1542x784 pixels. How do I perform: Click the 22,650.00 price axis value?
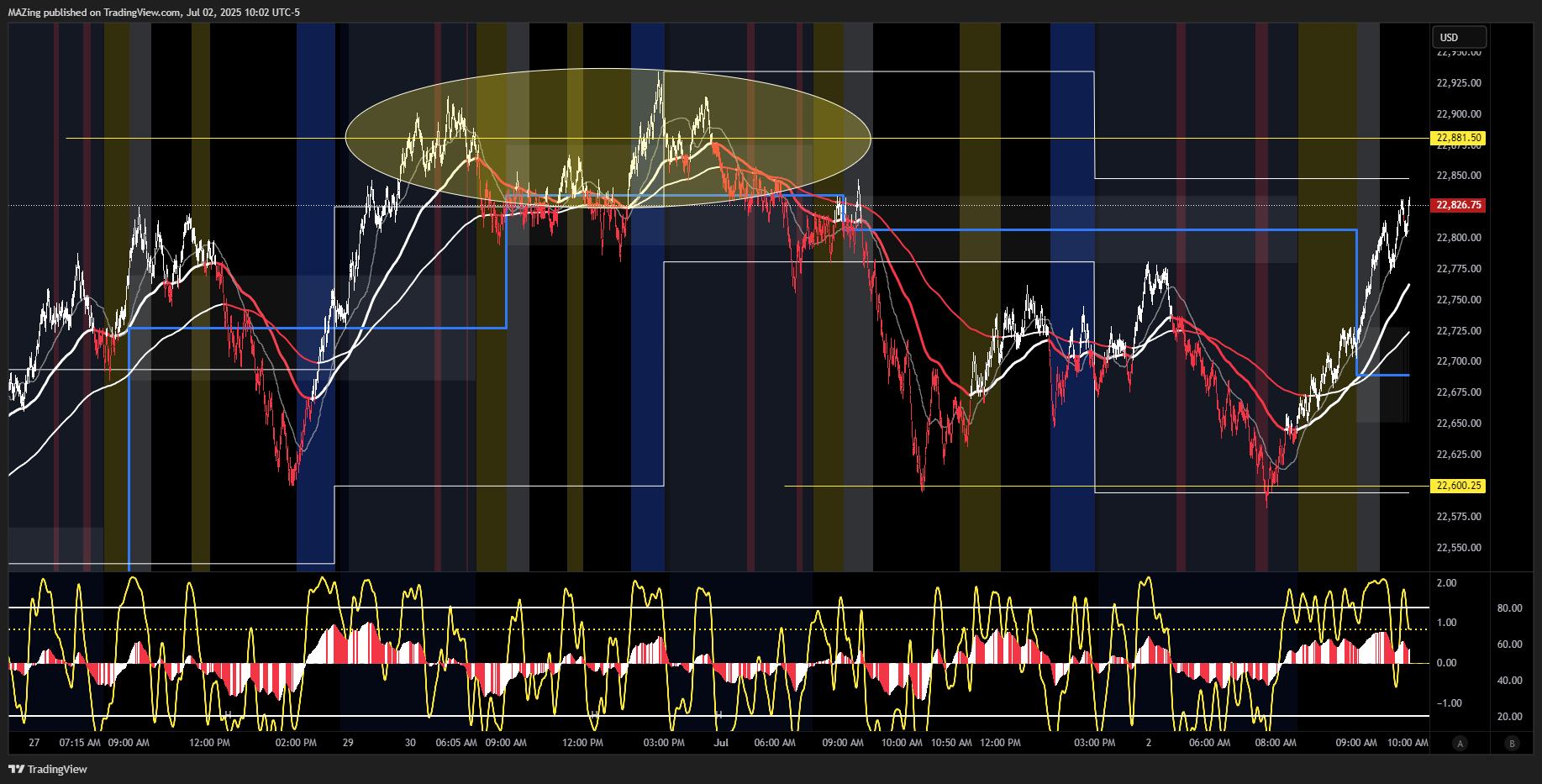[1459, 424]
